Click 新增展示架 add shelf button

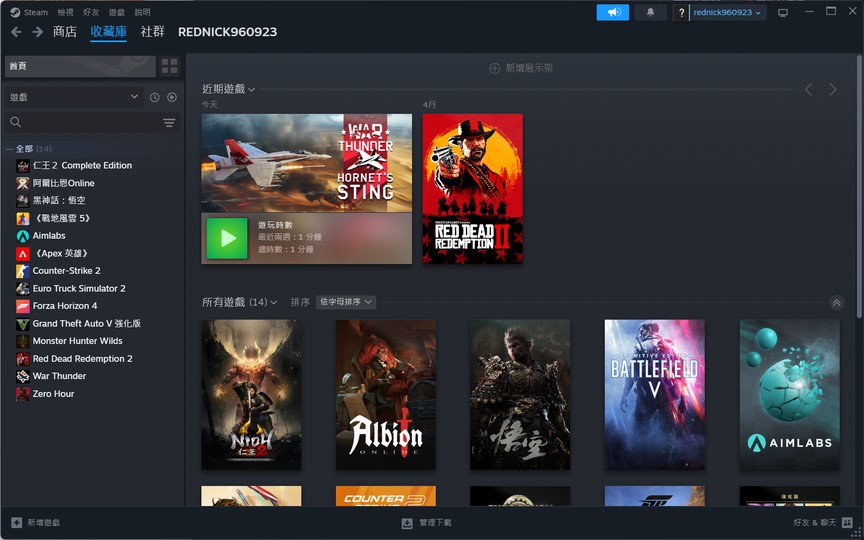(x=521, y=68)
